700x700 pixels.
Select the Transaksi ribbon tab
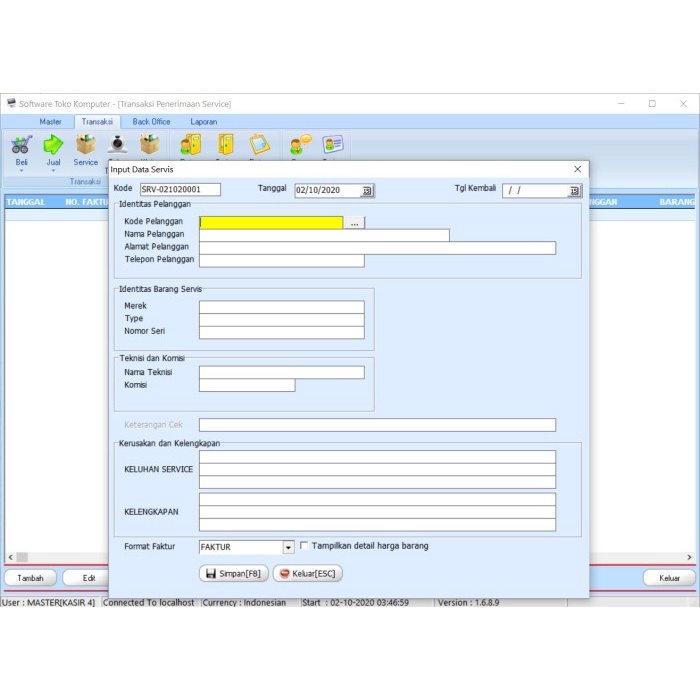(97, 121)
